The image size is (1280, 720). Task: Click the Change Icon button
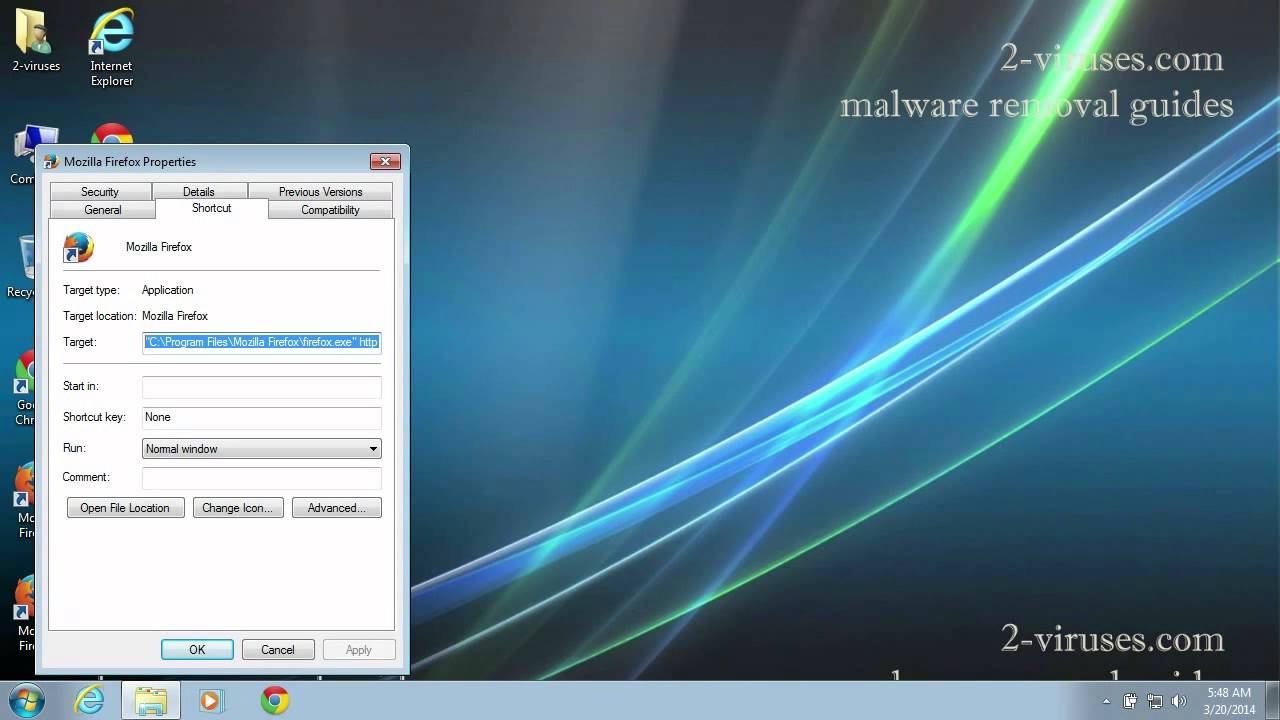[237, 508]
